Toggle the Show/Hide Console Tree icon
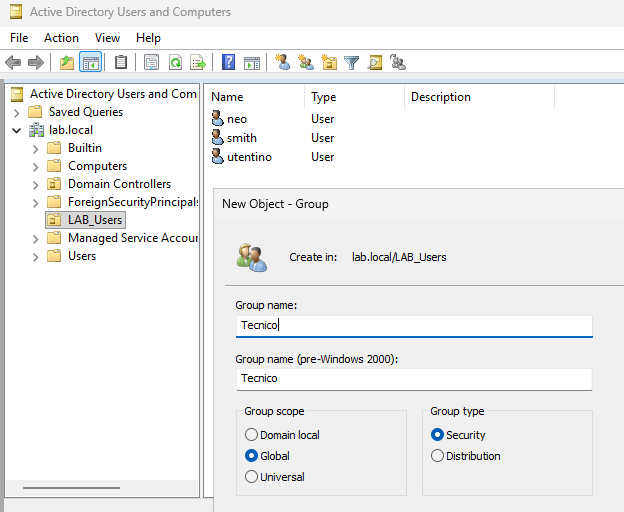Image resolution: width=624 pixels, height=512 pixels. pyautogui.click(x=90, y=62)
